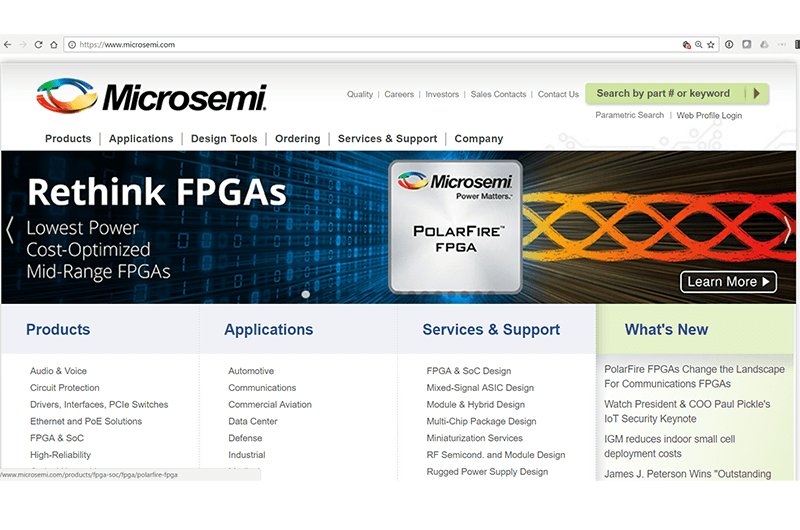Click the PolarFire FPGA chip image
800x530 pixels.
click(x=455, y=227)
